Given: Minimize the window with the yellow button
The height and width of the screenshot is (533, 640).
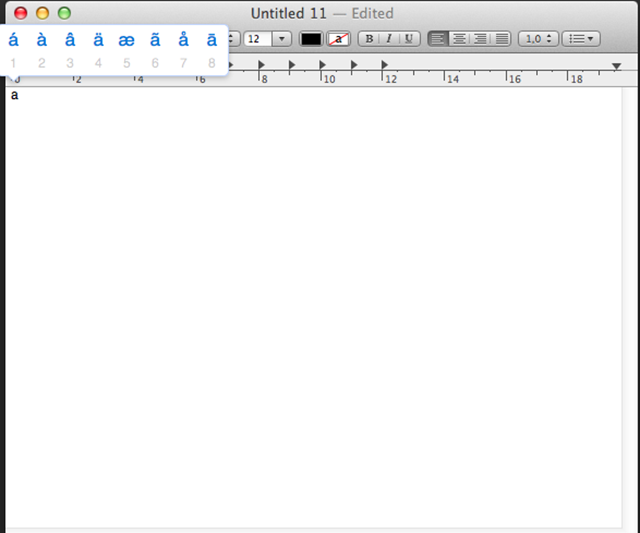Looking at the screenshot, I should tap(42, 13).
